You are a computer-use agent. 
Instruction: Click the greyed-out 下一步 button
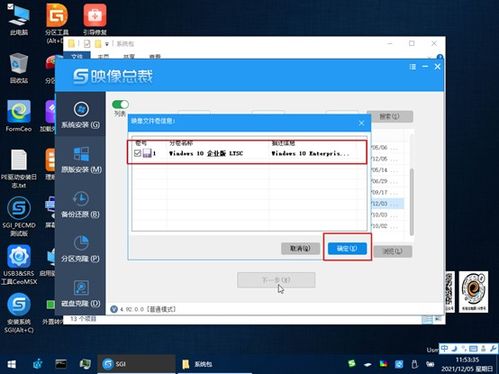click(276, 280)
